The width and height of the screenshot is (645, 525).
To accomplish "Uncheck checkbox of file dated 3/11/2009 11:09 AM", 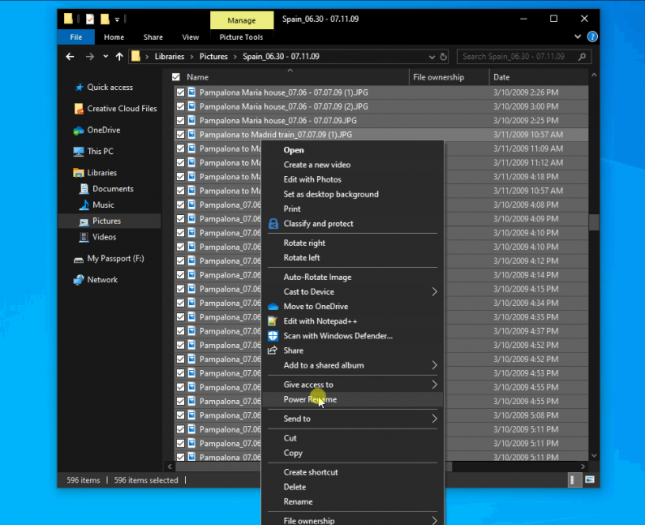I will click(180, 149).
